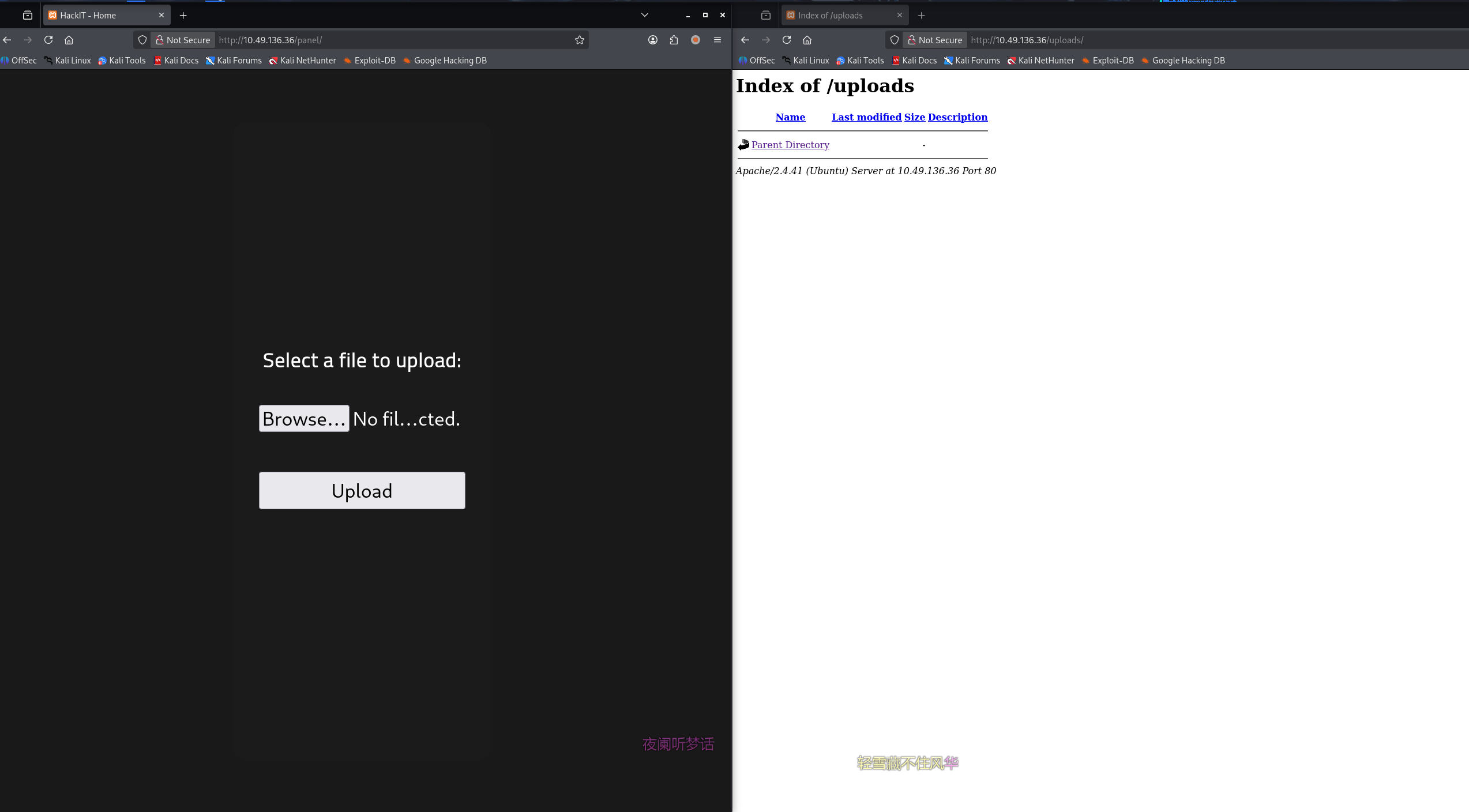Click the home icon in right browser
This screenshot has width=1469, height=812.
(807, 40)
